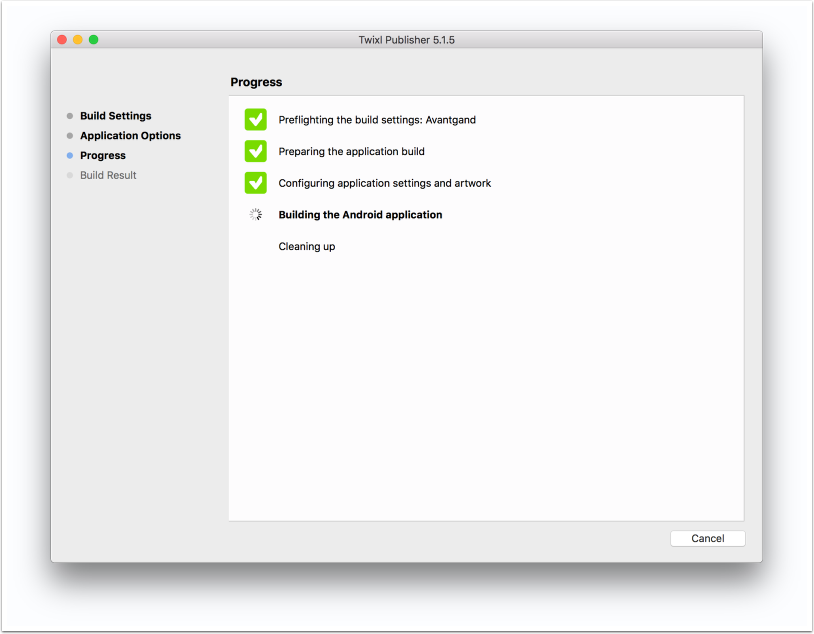The width and height of the screenshot is (814, 634).
Task: Select the 'Cleaning up' step text
Action: pyautogui.click(x=307, y=247)
